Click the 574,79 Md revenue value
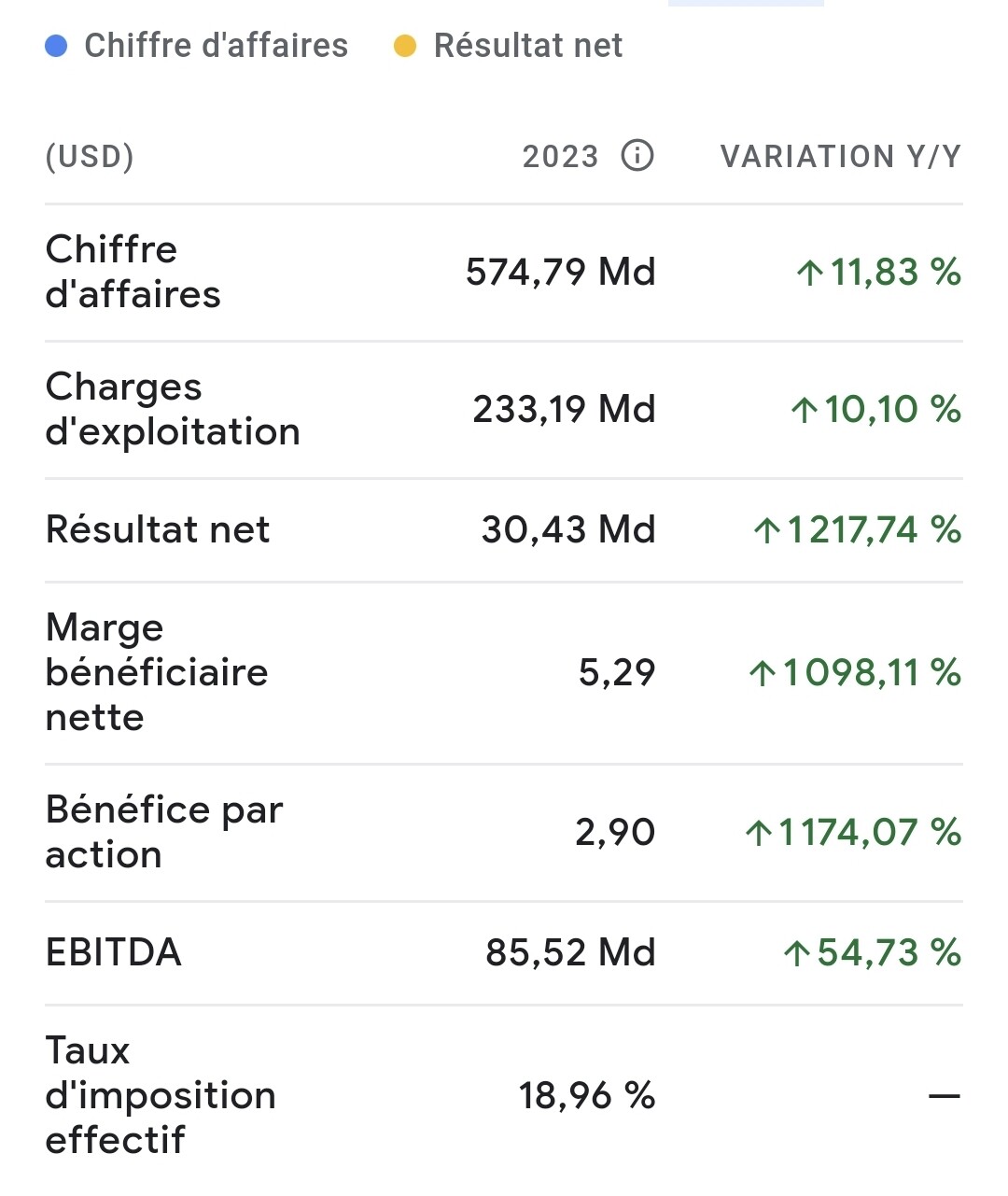The image size is (1008, 1196). [x=561, y=272]
